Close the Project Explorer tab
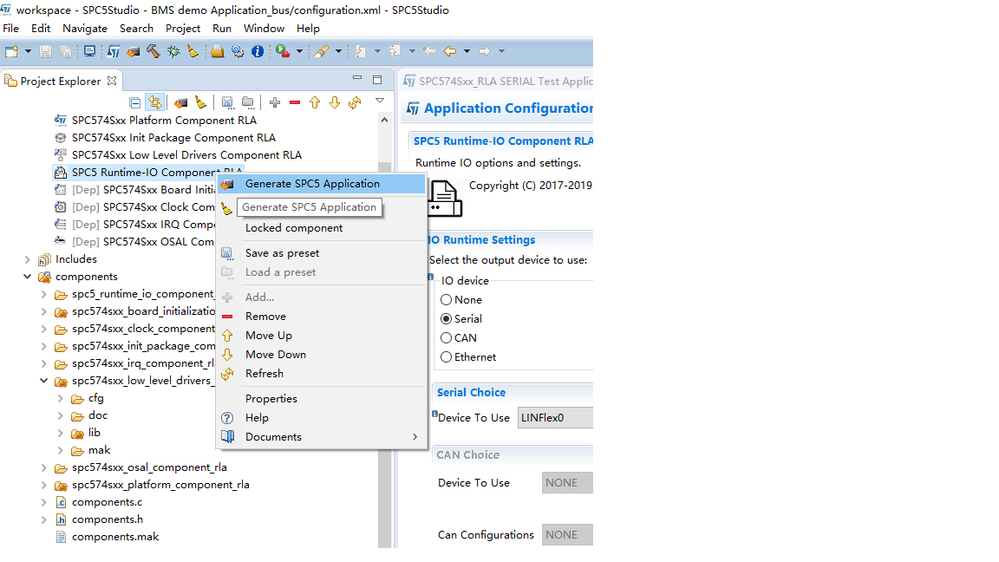 click(112, 81)
